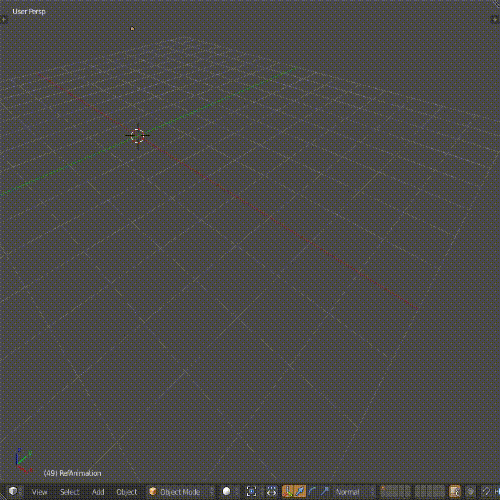Open the Add menu
The width and height of the screenshot is (500, 500).
[x=98, y=492]
